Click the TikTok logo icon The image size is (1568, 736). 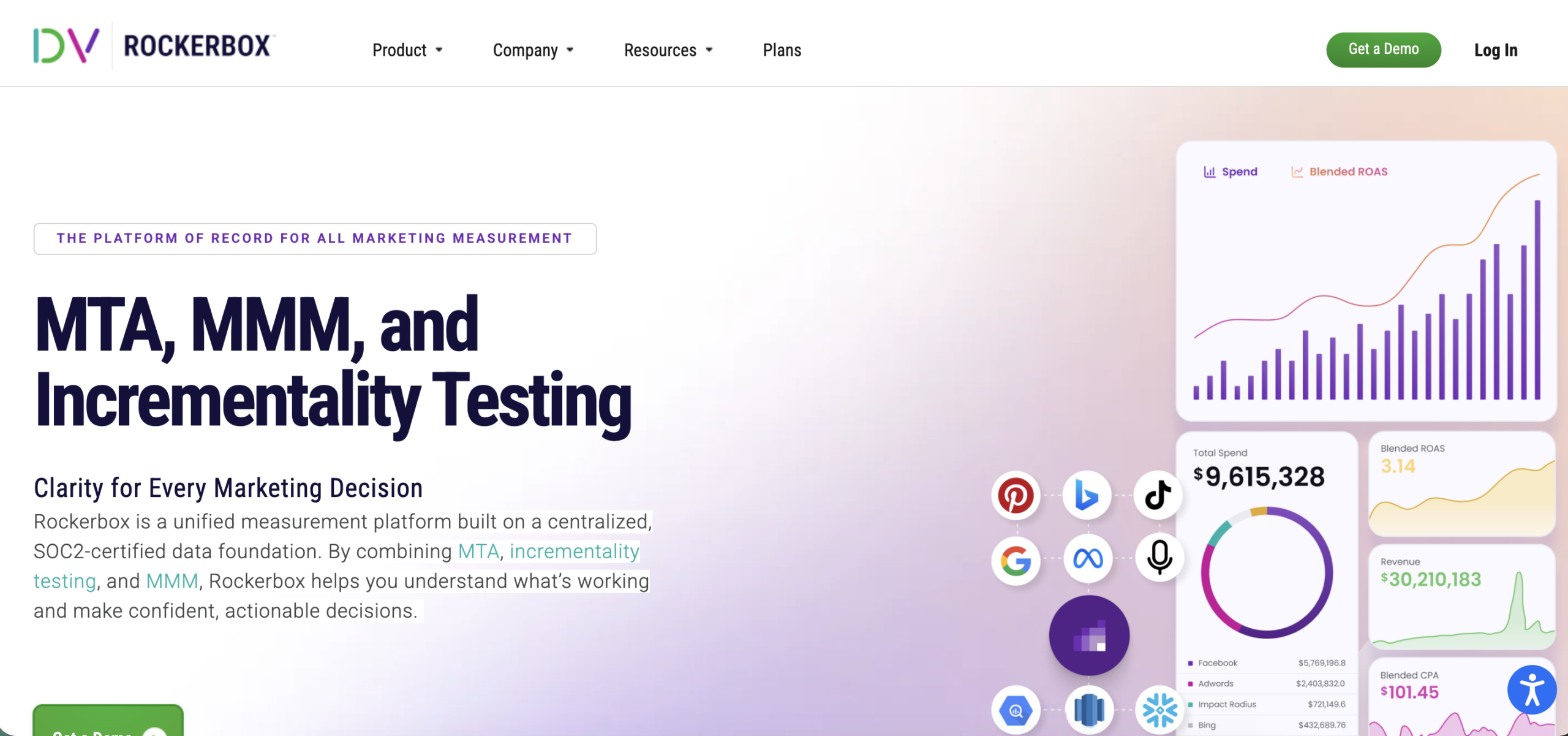pyautogui.click(x=1158, y=495)
